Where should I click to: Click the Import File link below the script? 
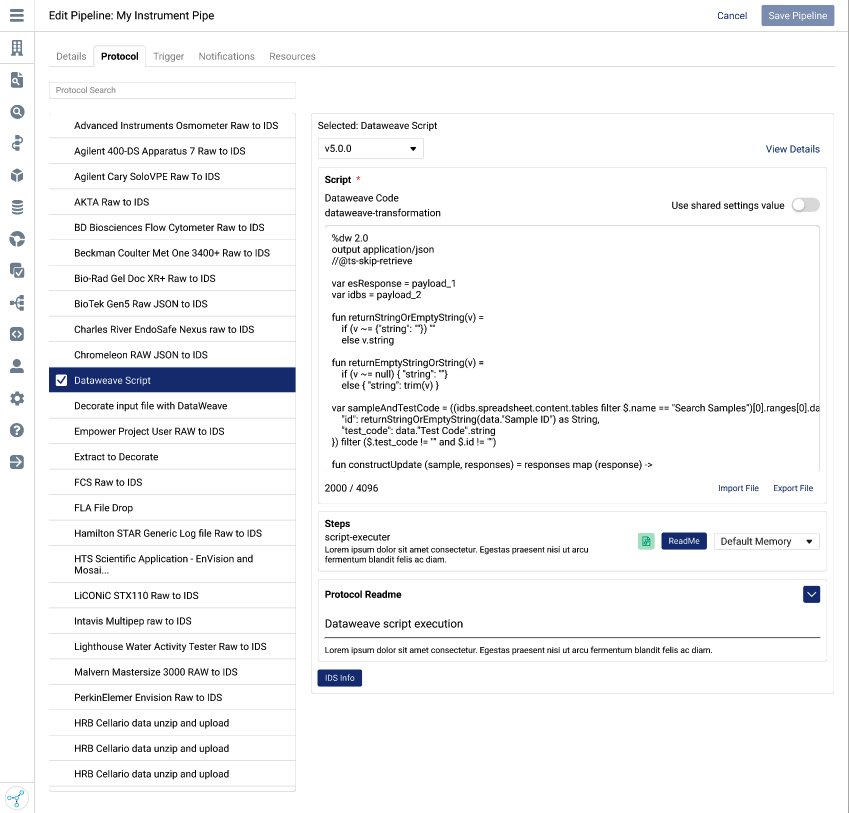[x=738, y=488]
